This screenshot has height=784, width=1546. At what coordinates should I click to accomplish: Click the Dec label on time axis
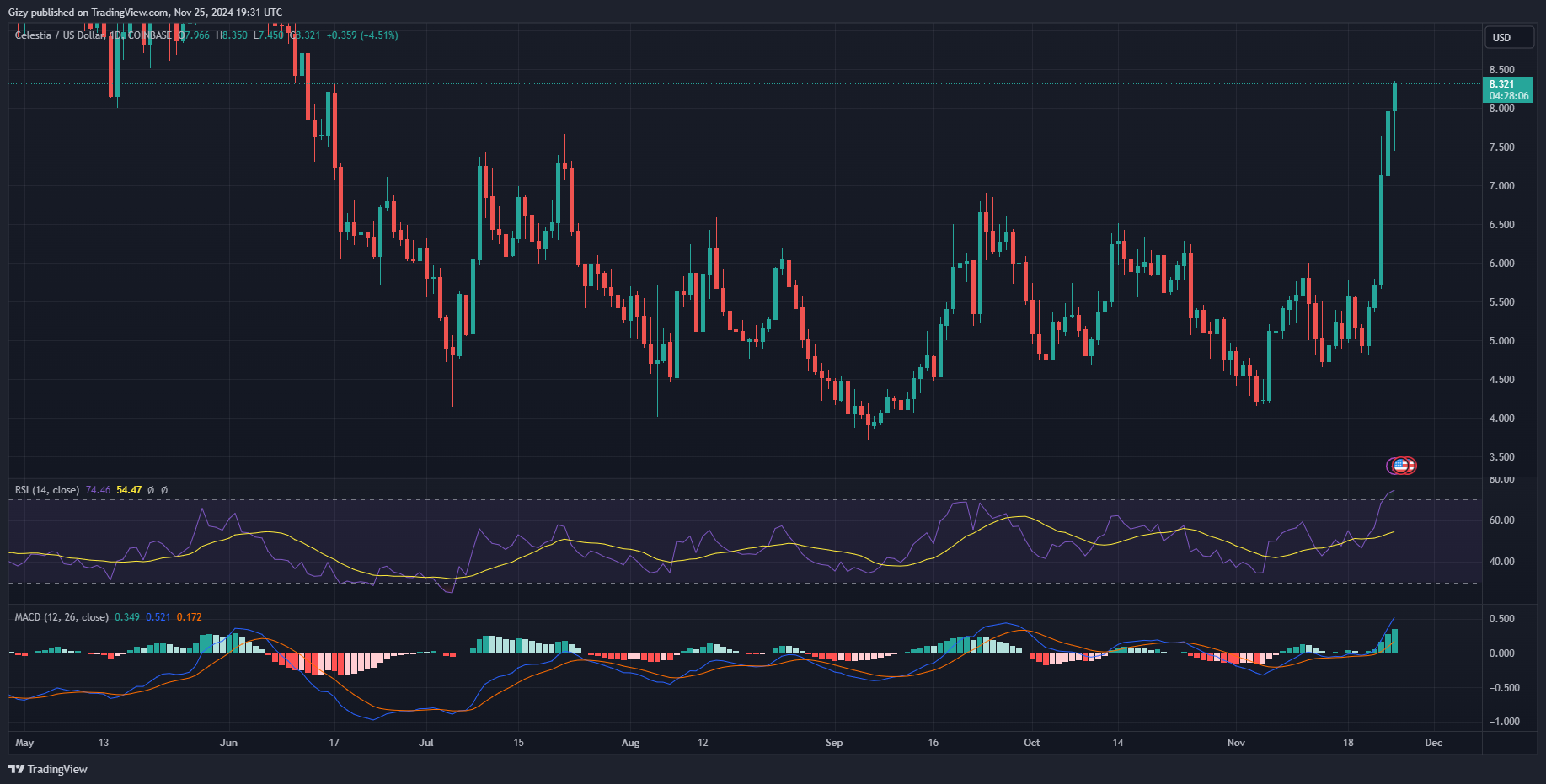(x=1434, y=743)
